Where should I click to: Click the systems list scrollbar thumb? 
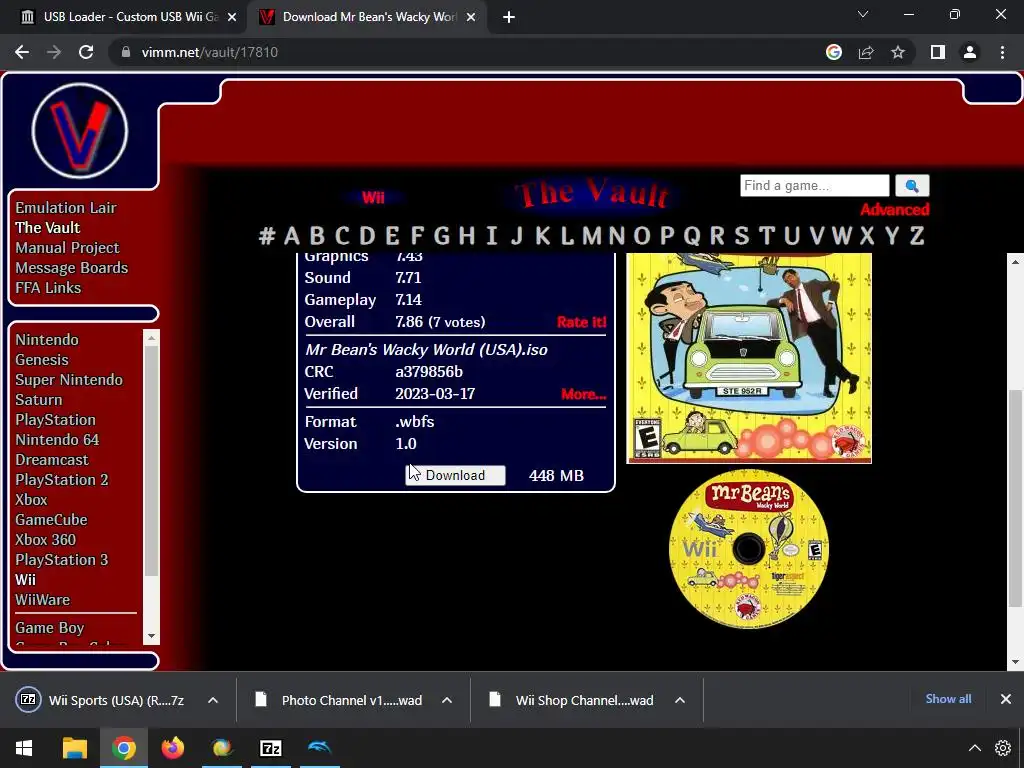[152, 461]
